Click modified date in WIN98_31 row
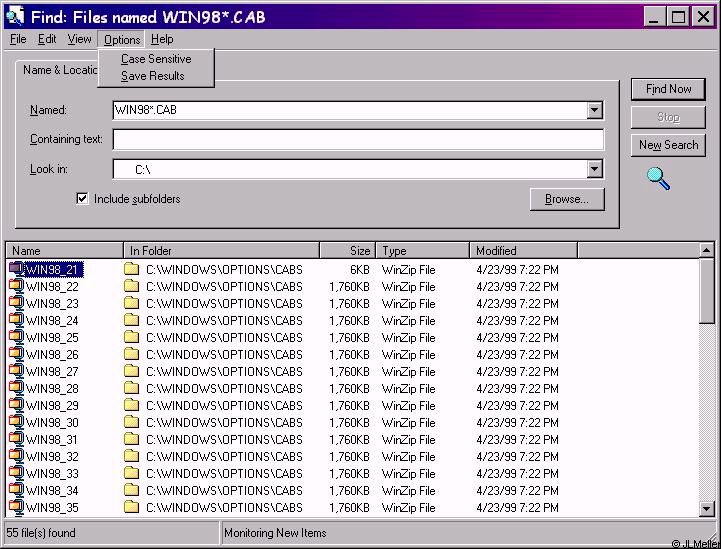 pos(517,440)
